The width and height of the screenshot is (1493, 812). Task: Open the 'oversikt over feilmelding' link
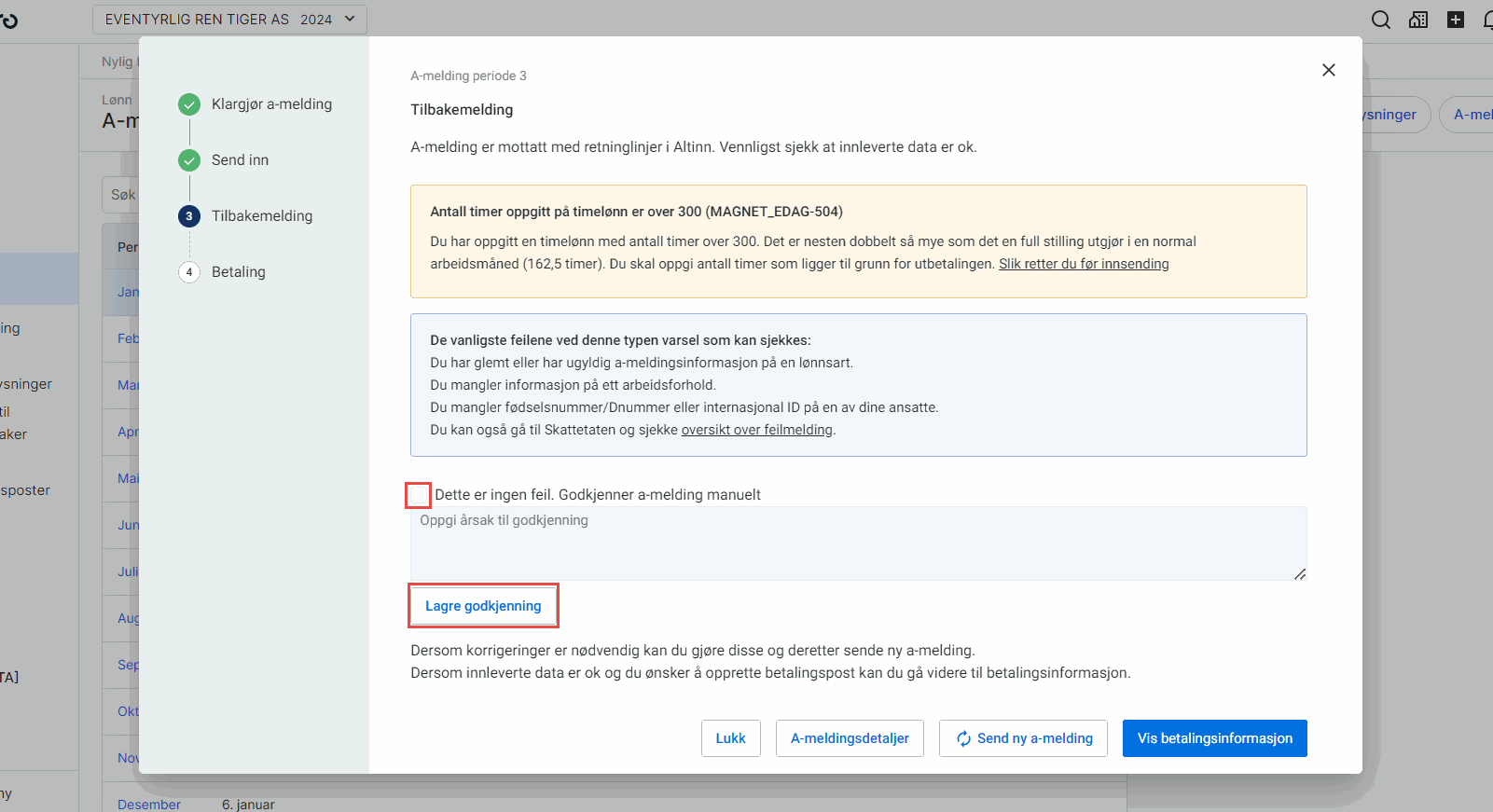coord(757,430)
